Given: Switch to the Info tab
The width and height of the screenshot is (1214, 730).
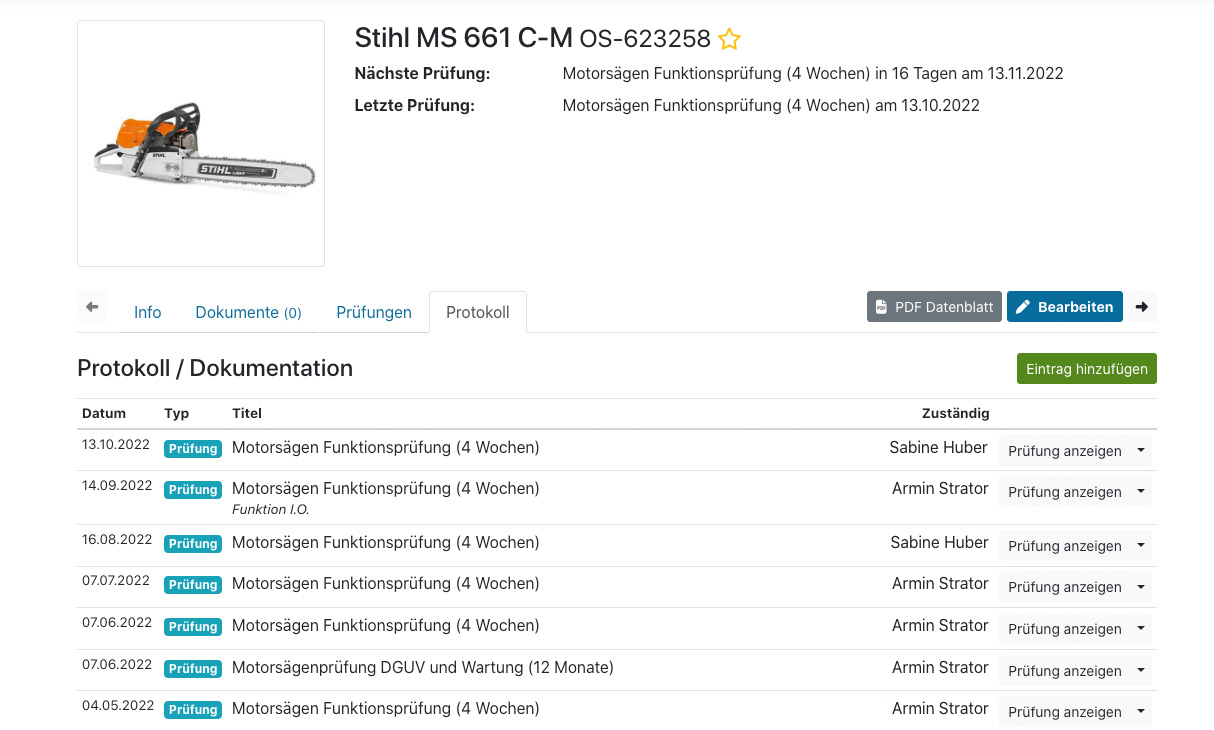Looking at the screenshot, I should (148, 312).
